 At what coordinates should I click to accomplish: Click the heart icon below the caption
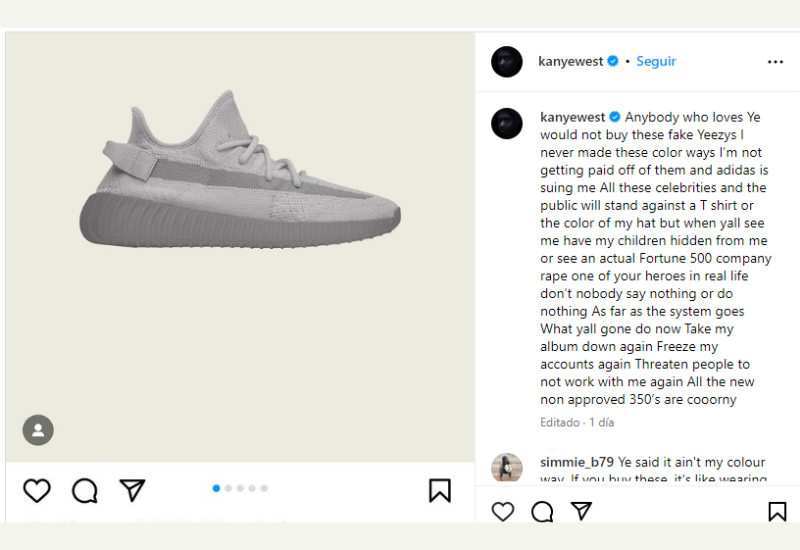click(503, 511)
